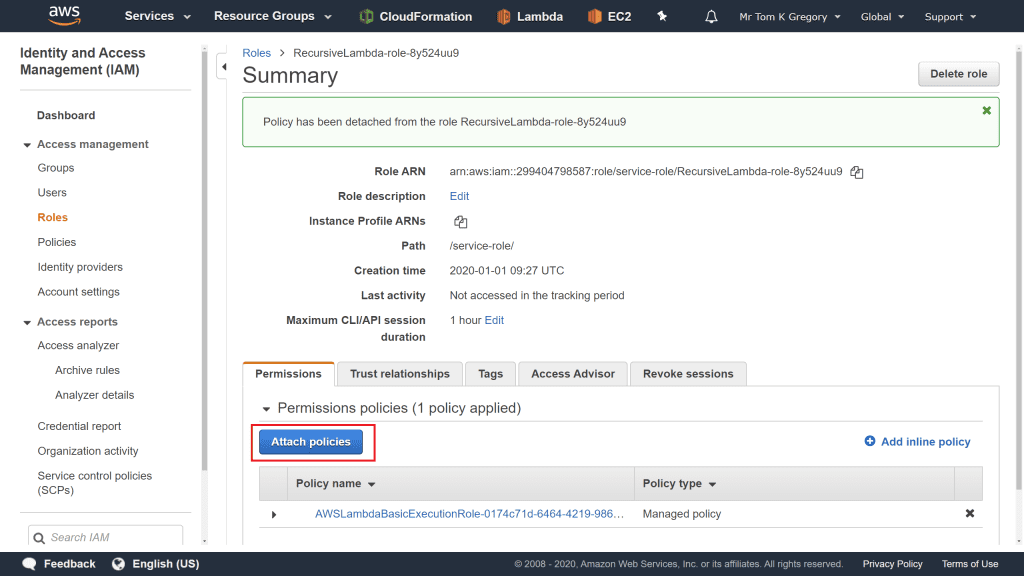Copy the Instance Profile ARNs value
The height and width of the screenshot is (576, 1024).
(x=460, y=222)
